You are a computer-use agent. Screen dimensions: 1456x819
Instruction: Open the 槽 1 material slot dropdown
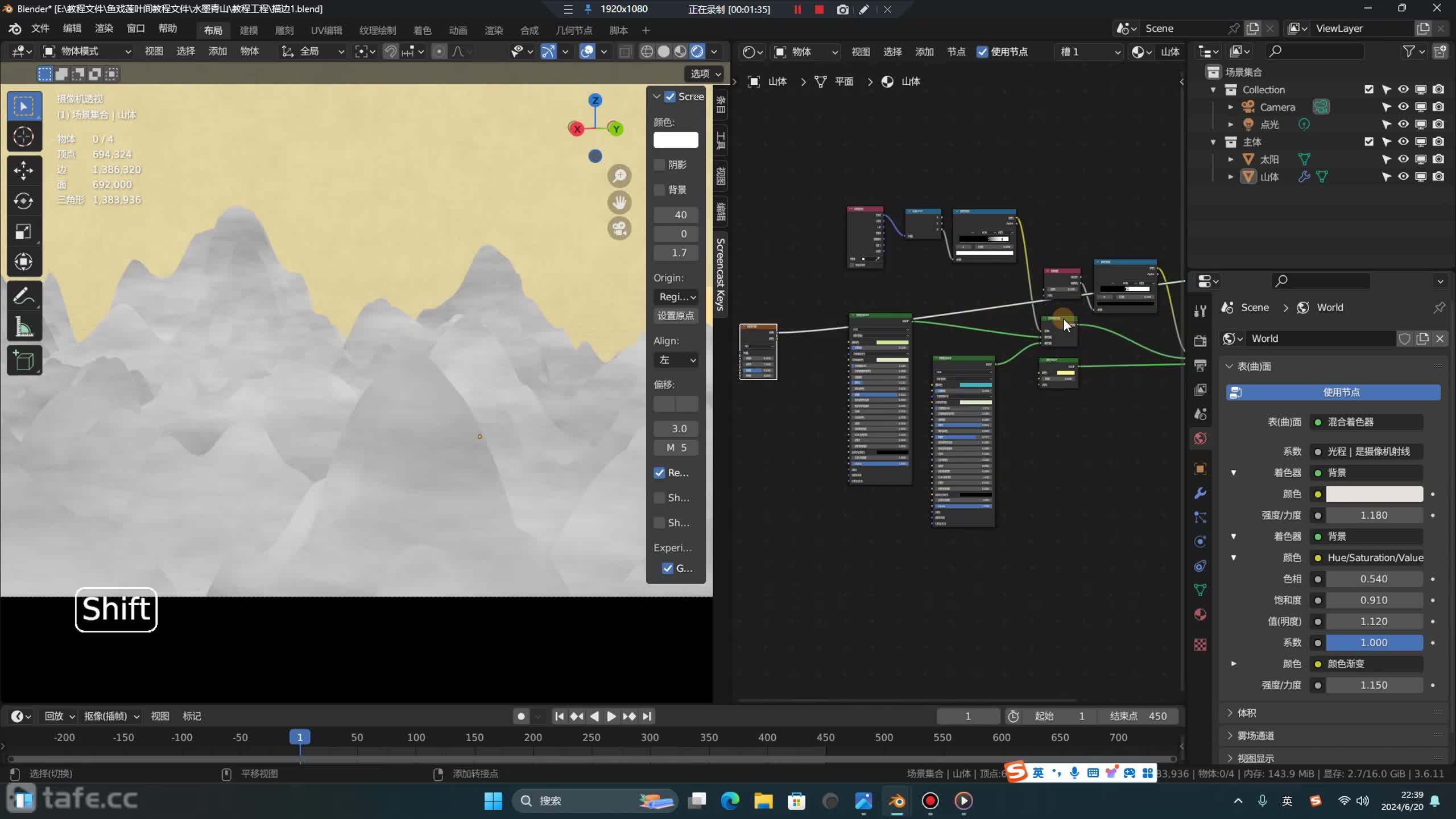point(1089,52)
